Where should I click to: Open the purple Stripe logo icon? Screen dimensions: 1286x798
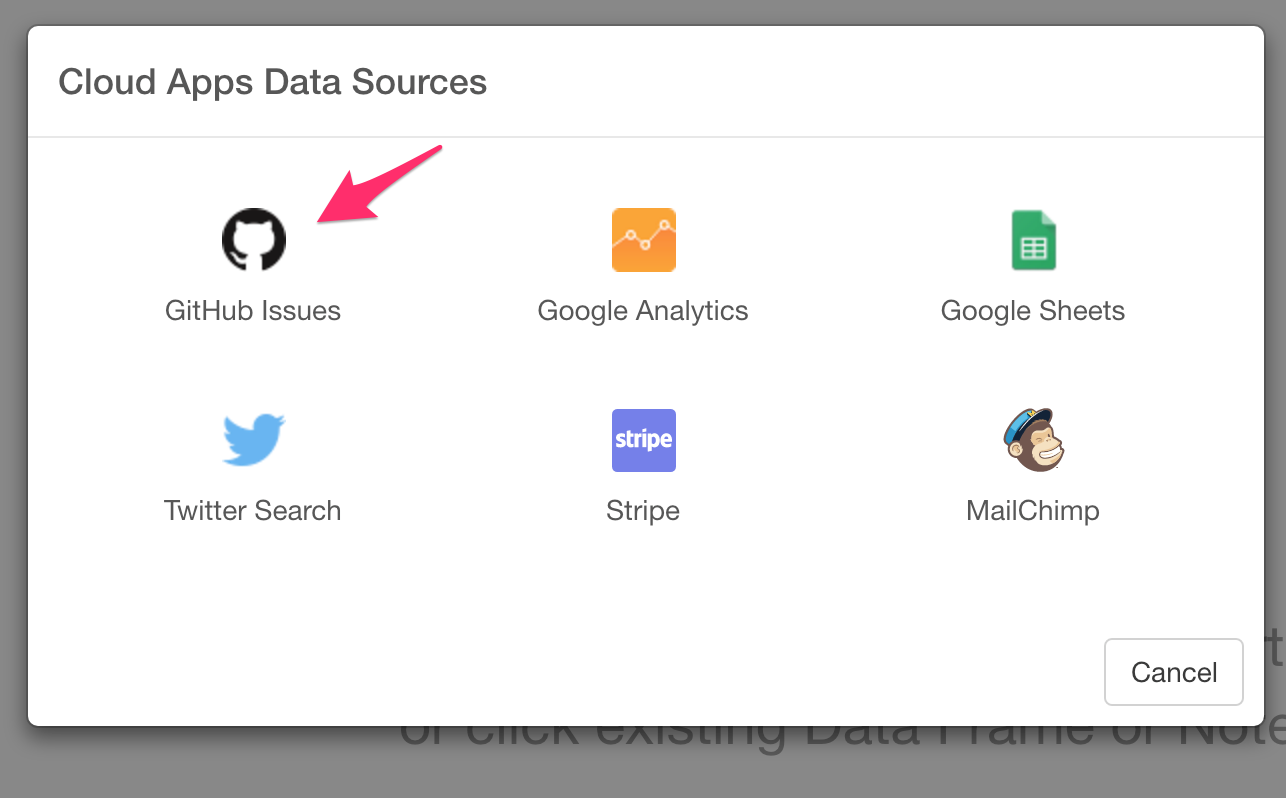tap(643, 440)
